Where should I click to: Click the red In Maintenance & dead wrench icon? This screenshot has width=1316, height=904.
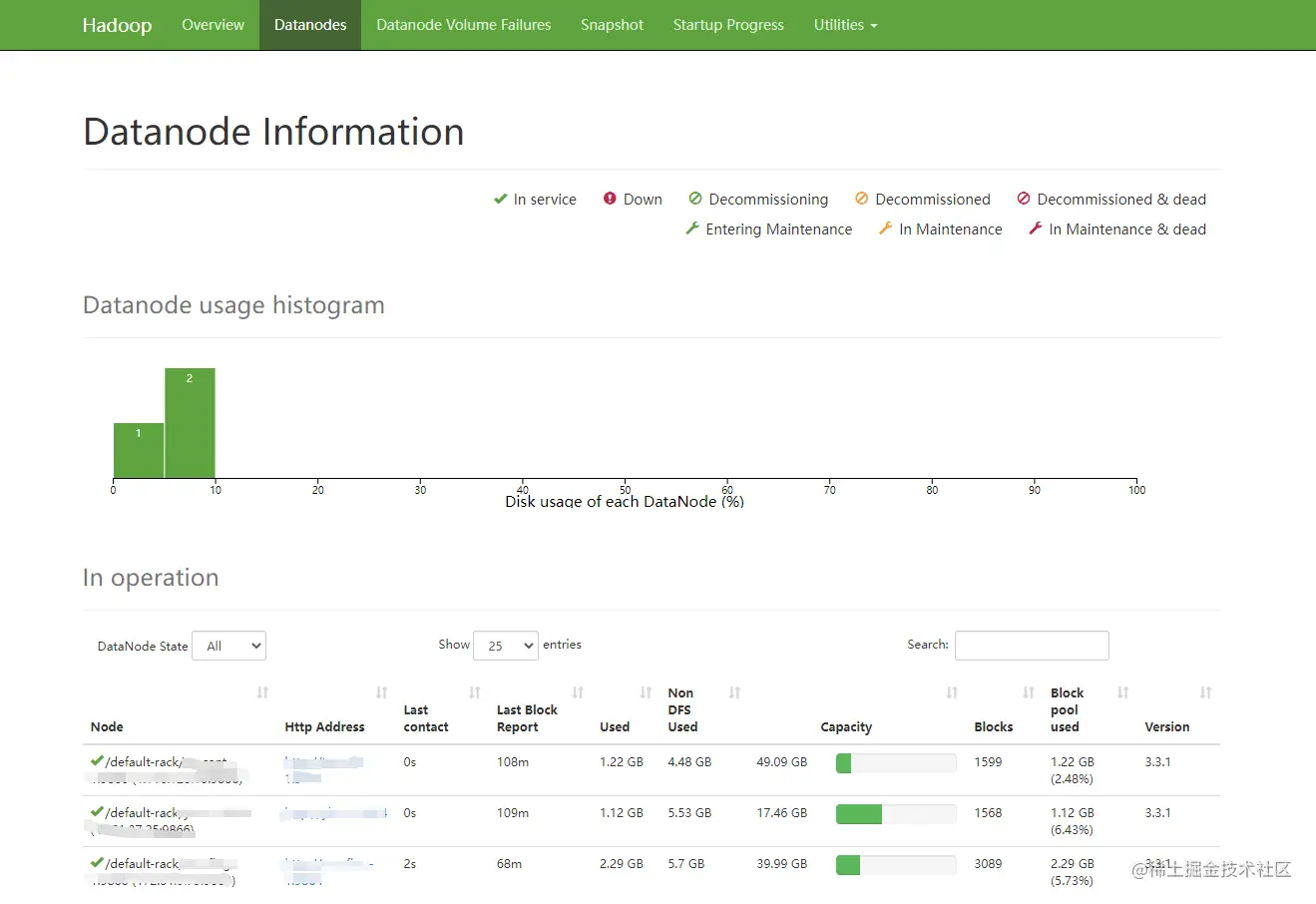coord(1036,228)
